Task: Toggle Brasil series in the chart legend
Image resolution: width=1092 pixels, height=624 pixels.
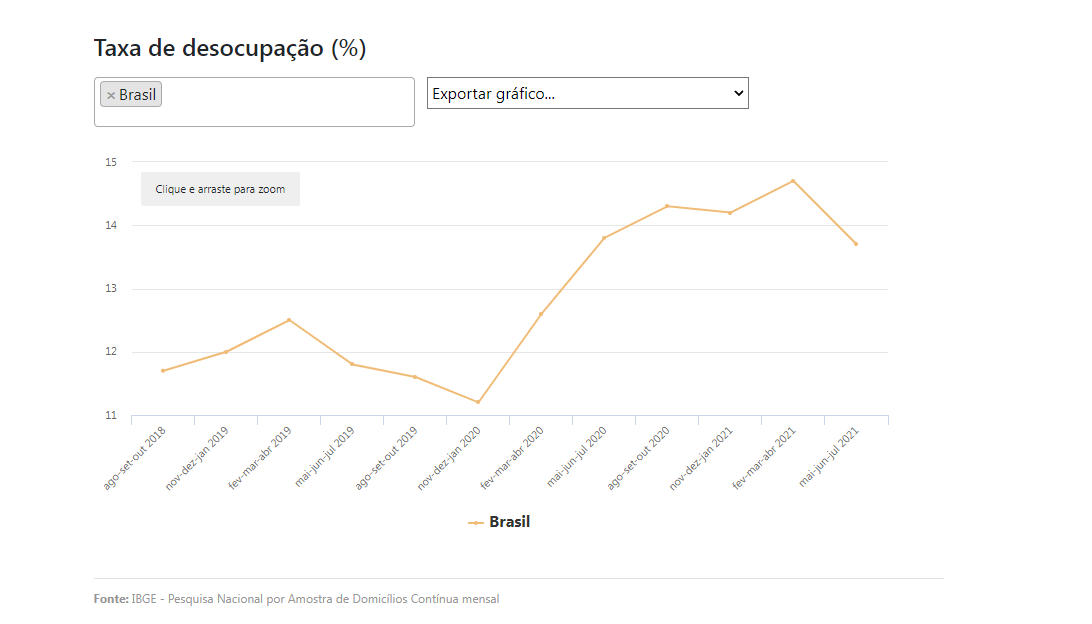Action: (x=509, y=522)
